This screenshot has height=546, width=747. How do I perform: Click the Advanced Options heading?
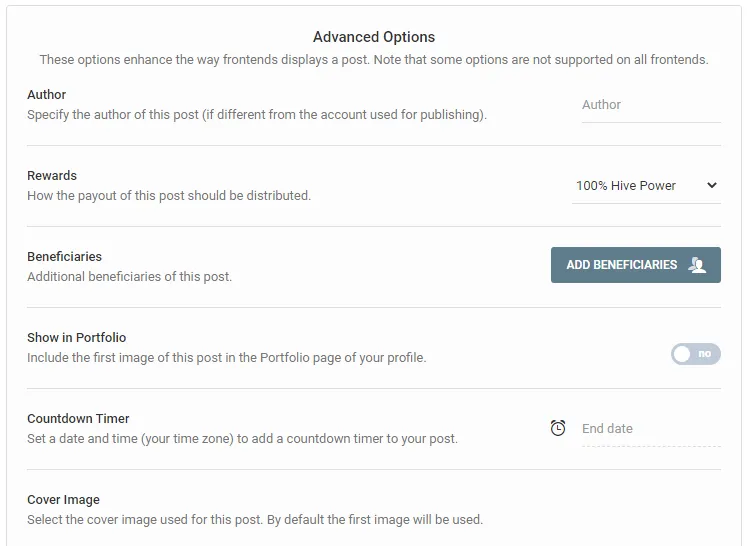click(x=374, y=37)
